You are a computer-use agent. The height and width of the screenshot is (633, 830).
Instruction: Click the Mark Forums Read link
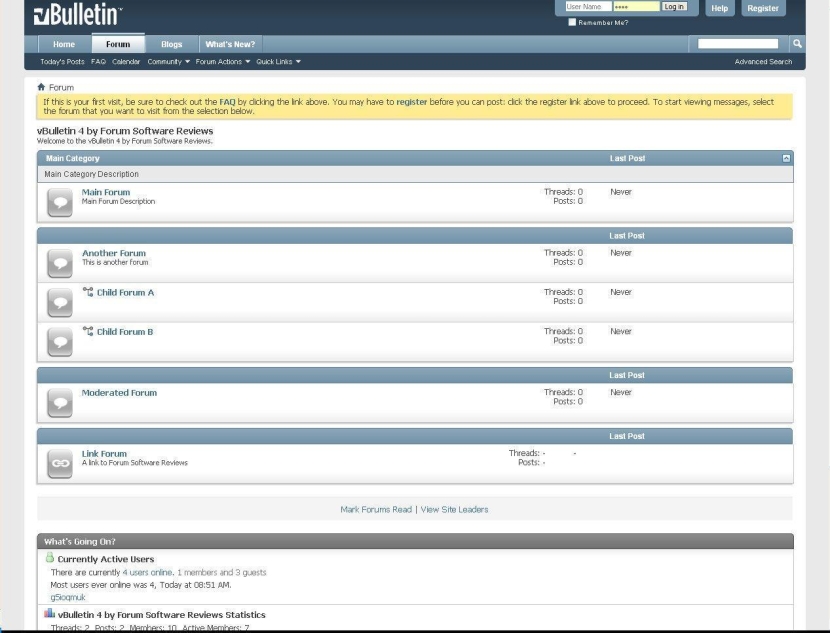pyautogui.click(x=378, y=509)
